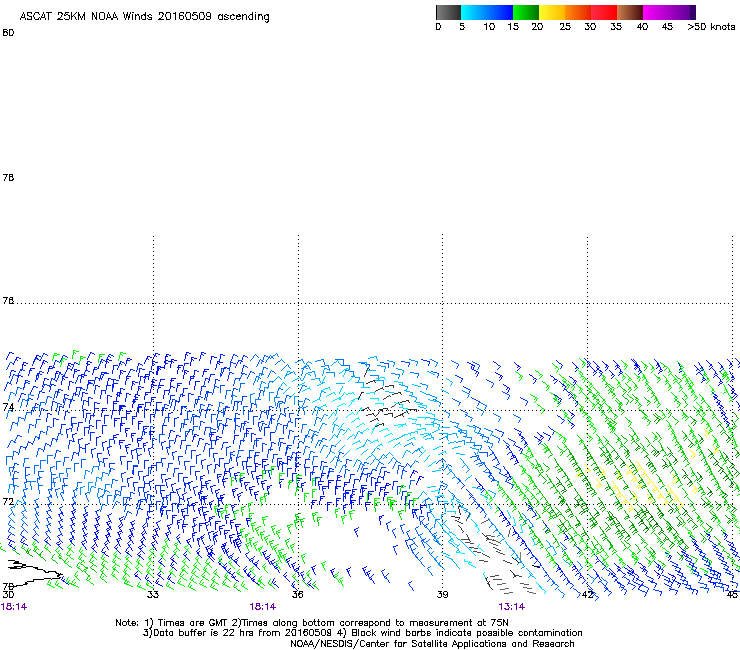Pick the cyan-to-blue 5-15 knots legend segment

(x=487, y=12)
